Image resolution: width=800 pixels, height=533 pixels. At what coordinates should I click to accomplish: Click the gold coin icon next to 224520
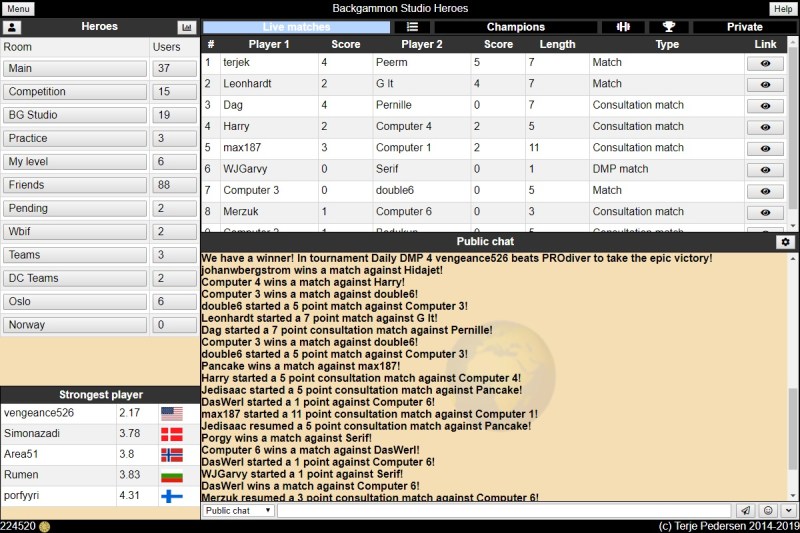pyautogui.click(x=44, y=526)
